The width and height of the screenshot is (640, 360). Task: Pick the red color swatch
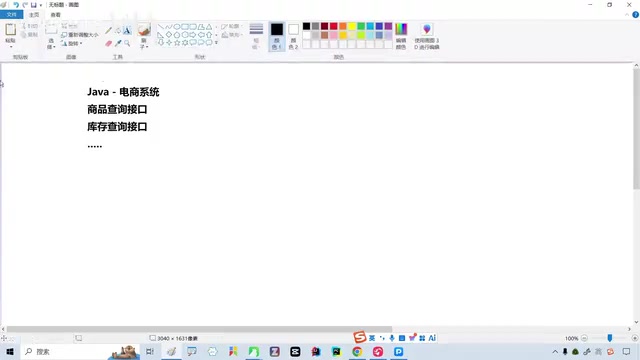click(x=333, y=26)
